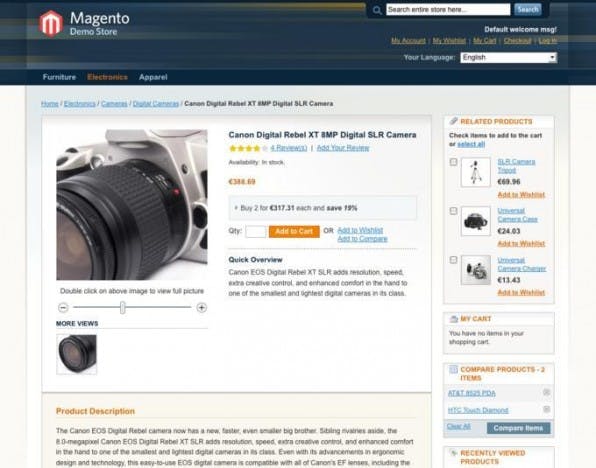The width and height of the screenshot is (596, 468).
Task: Click the image zoom slider handle
Action: tap(122, 308)
